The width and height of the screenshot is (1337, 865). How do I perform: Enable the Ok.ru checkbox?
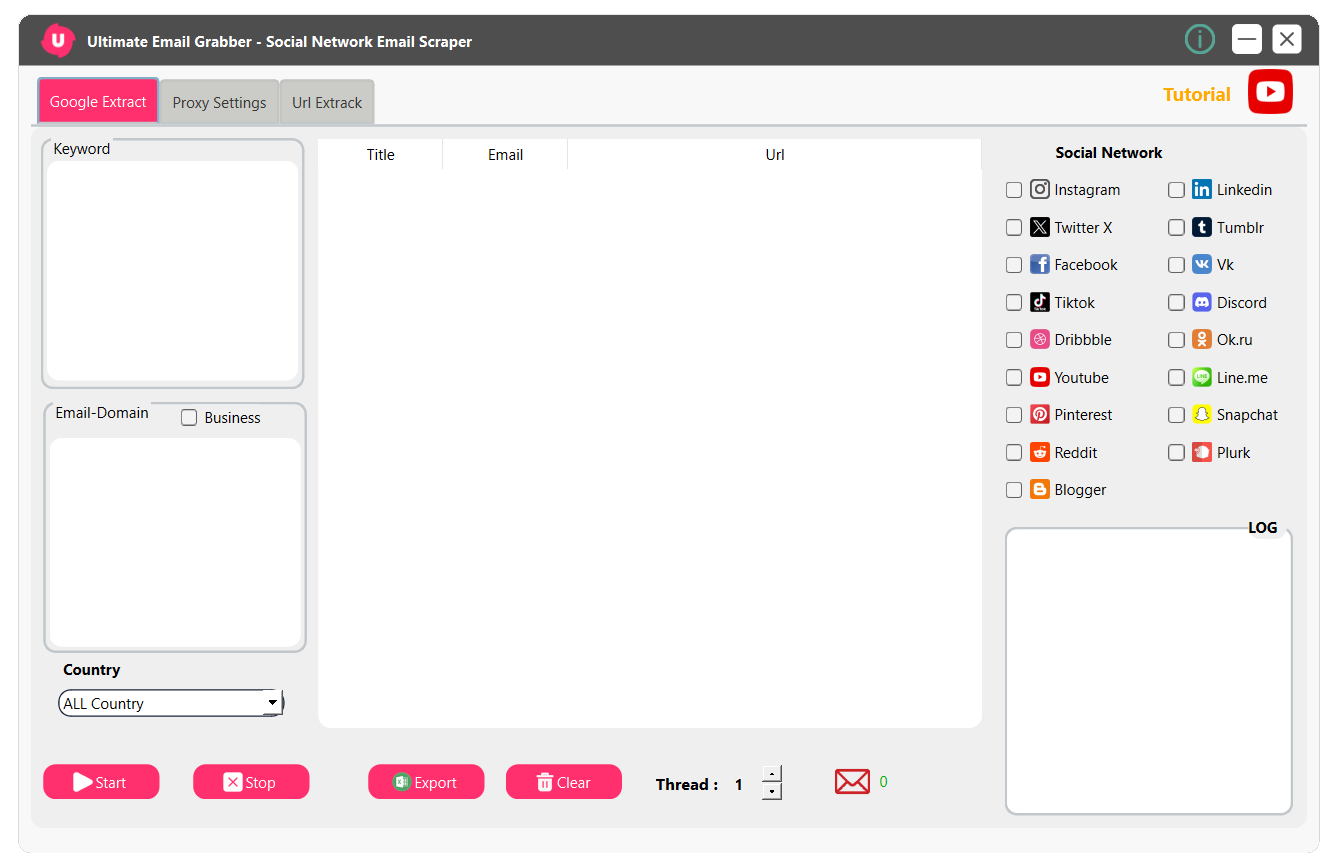(1176, 340)
